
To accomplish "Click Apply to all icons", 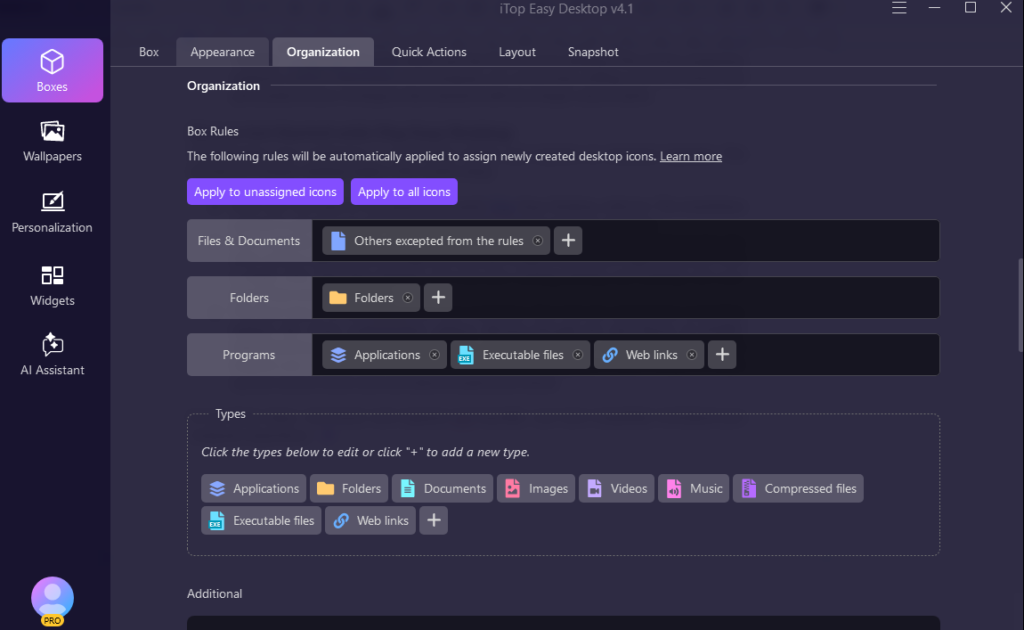I will coord(404,191).
